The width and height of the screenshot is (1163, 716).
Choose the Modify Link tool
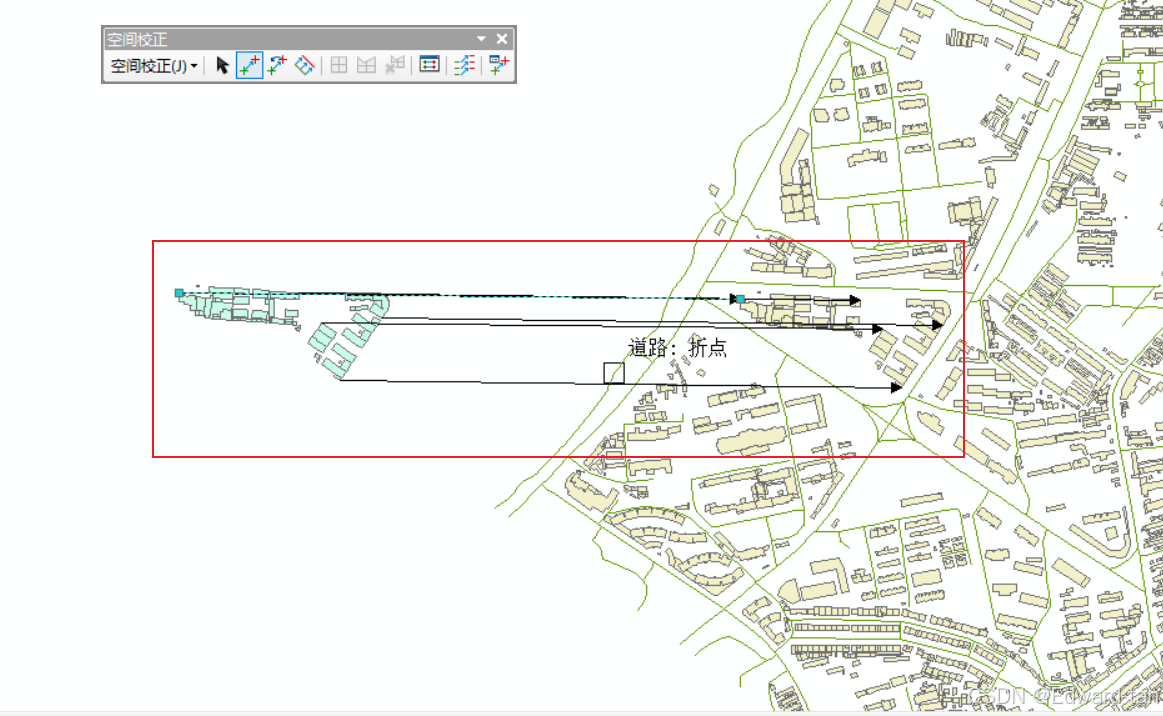pyautogui.click(x=277, y=65)
